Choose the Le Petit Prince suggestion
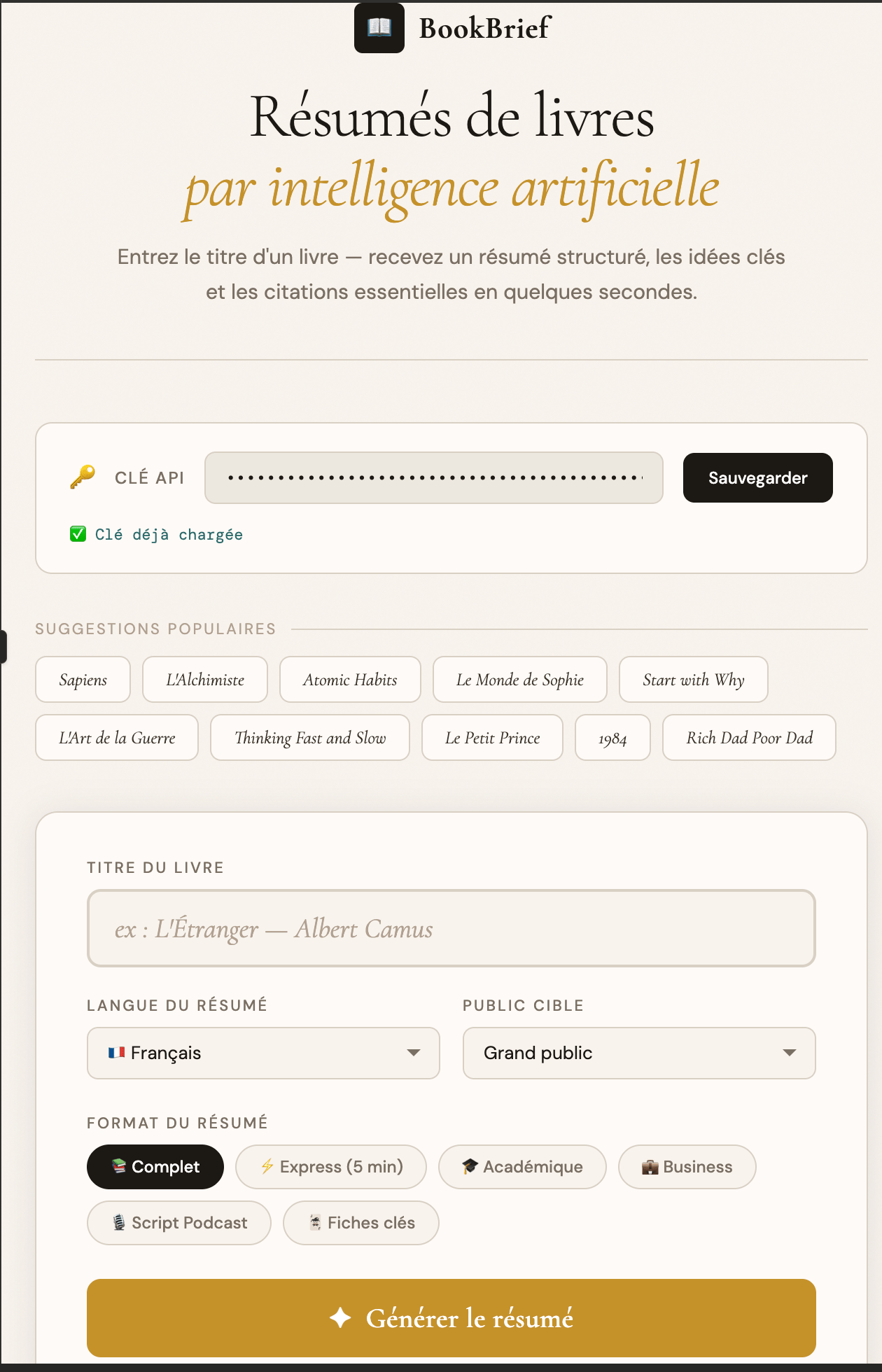The image size is (882, 1372). (x=492, y=737)
